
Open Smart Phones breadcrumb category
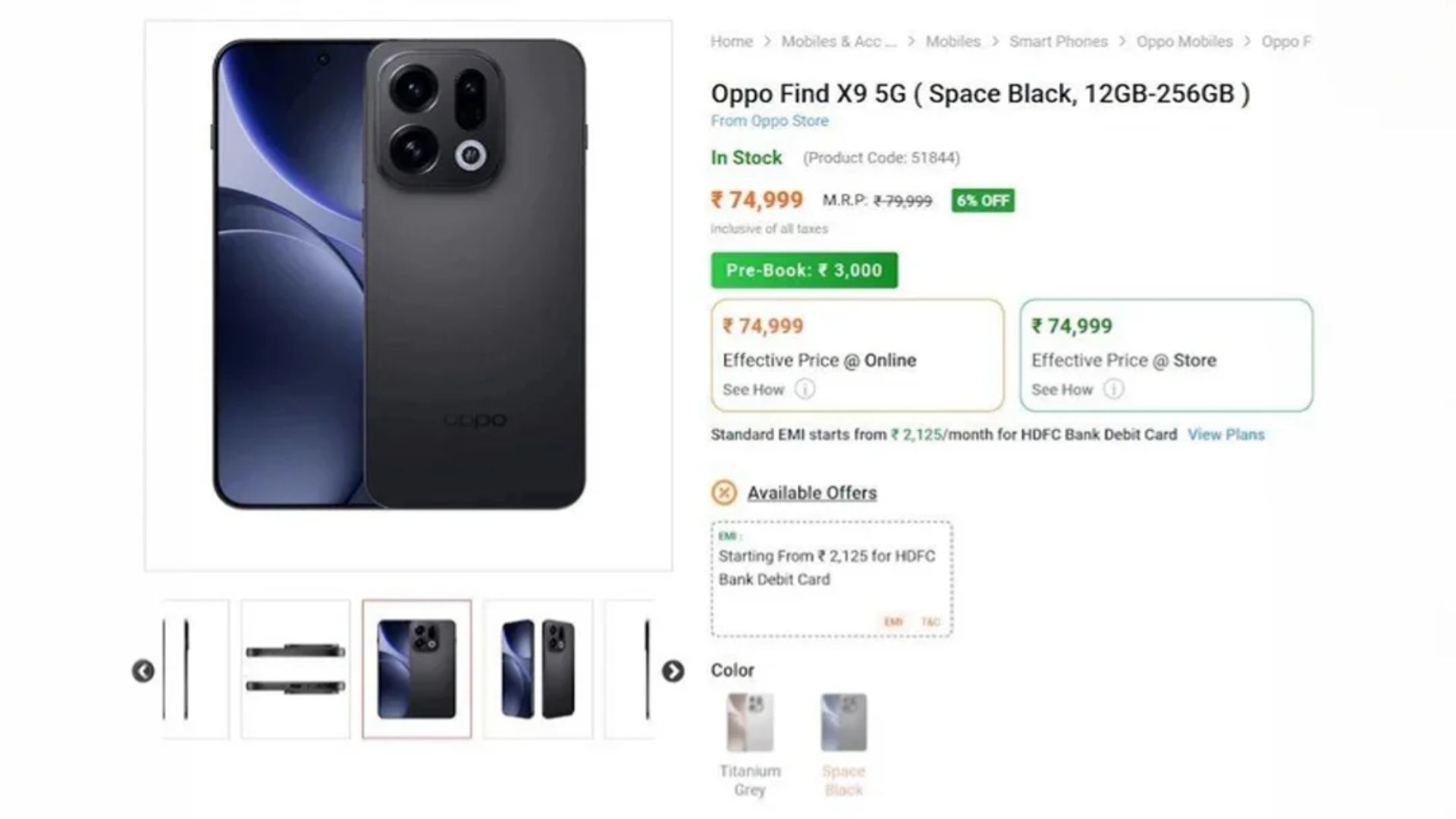click(1057, 42)
